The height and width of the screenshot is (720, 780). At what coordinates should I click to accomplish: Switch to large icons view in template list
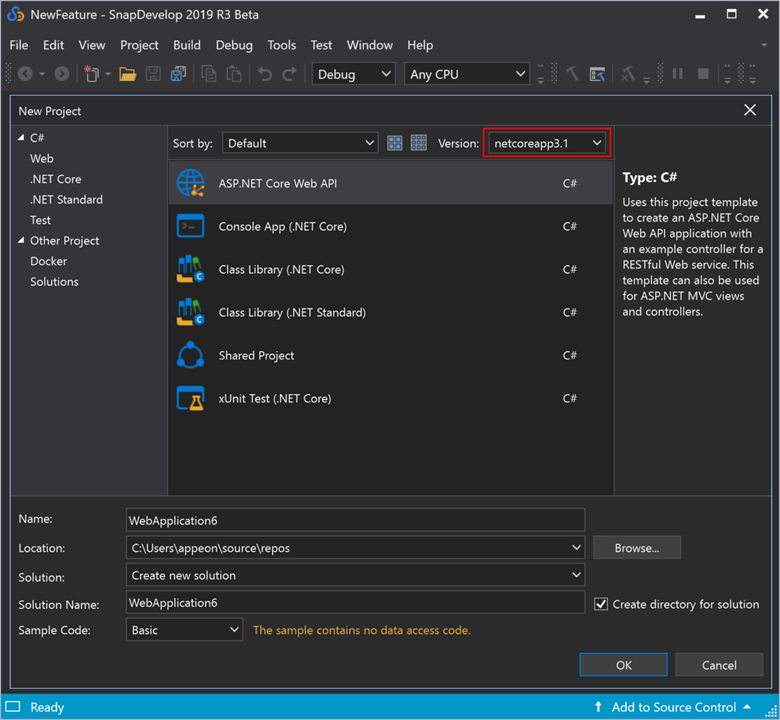tap(394, 143)
